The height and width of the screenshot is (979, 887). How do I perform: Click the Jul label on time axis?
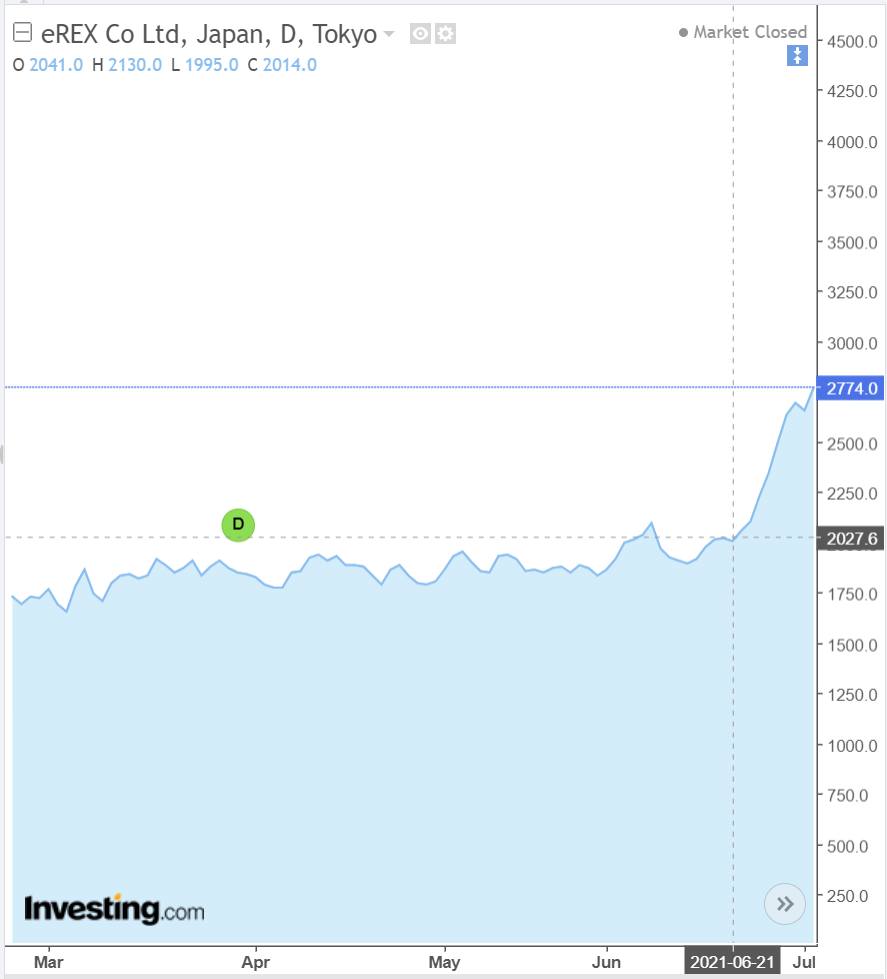tap(804, 962)
